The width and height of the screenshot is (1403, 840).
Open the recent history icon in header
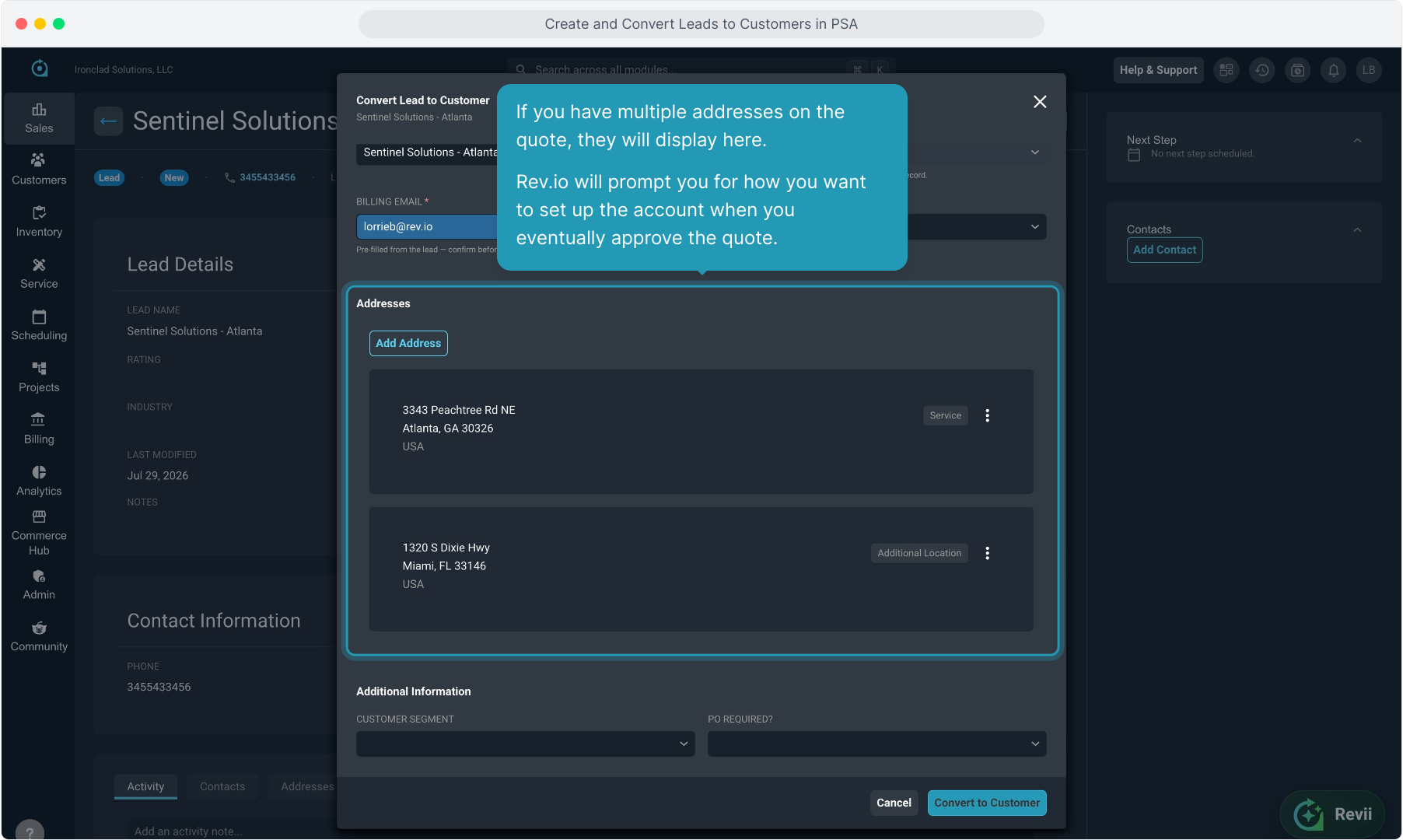[1262, 70]
